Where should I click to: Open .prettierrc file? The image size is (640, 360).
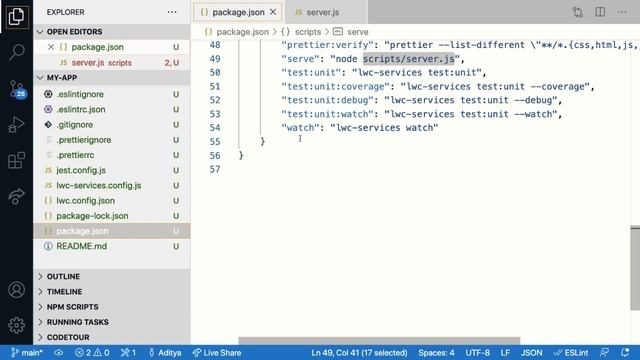coord(112,155)
